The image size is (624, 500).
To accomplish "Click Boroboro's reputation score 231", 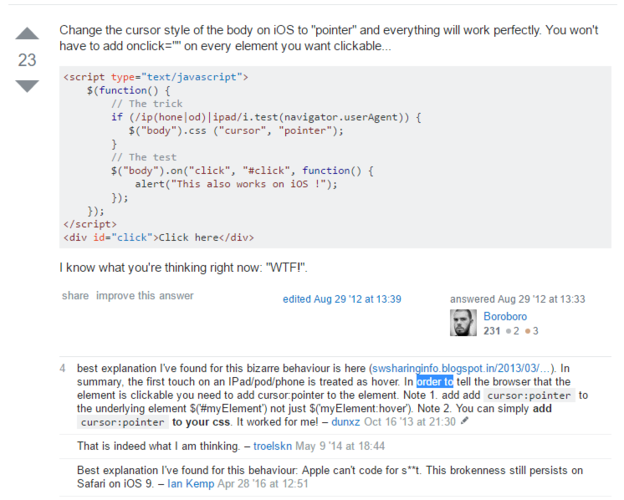I will point(491,331).
